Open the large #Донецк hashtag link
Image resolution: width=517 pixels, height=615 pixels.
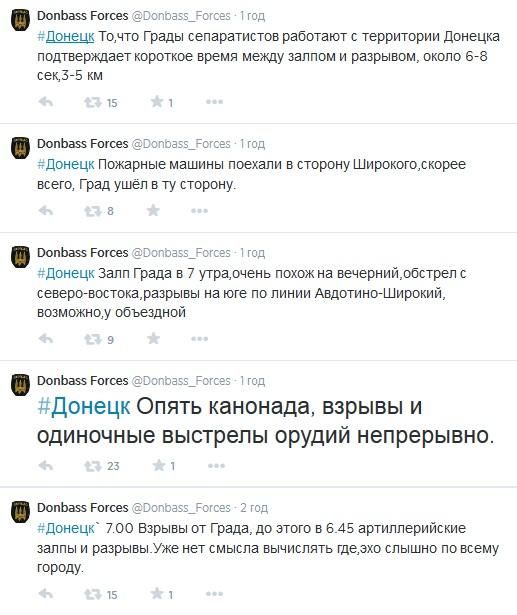[84, 406]
